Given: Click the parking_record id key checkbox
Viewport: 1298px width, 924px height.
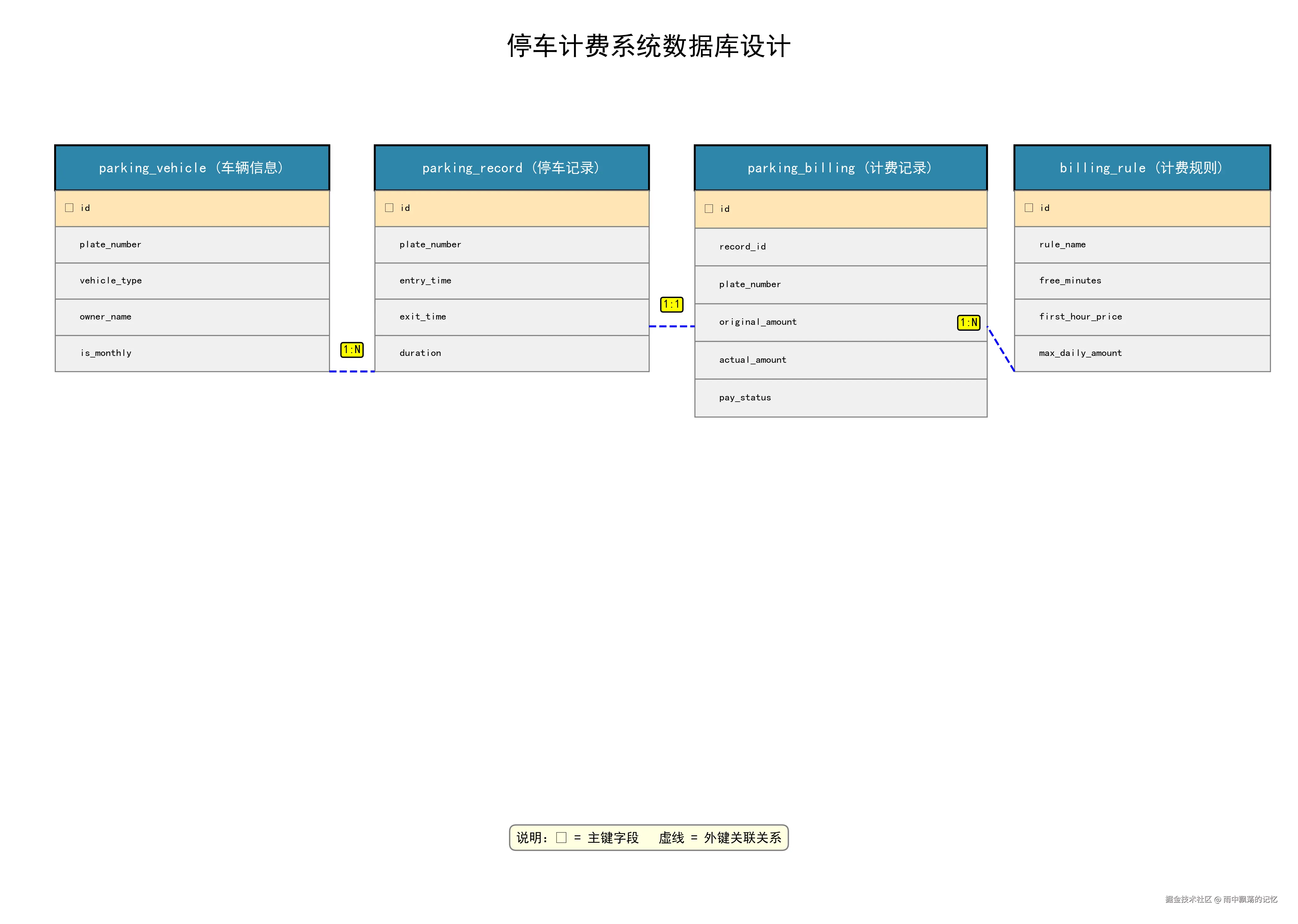Looking at the screenshot, I should click(x=389, y=208).
